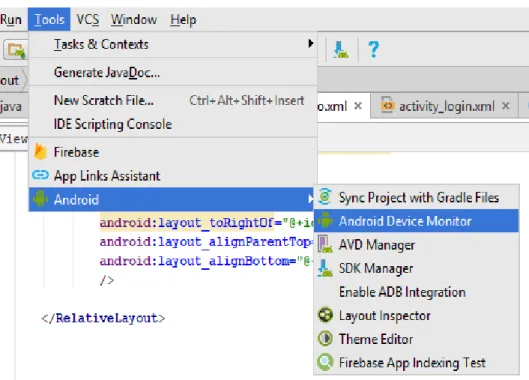Image resolution: width=529 pixels, height=380 pixels.
Task: Close the activity_login.xml tab
Action: (x=505, y=106)
